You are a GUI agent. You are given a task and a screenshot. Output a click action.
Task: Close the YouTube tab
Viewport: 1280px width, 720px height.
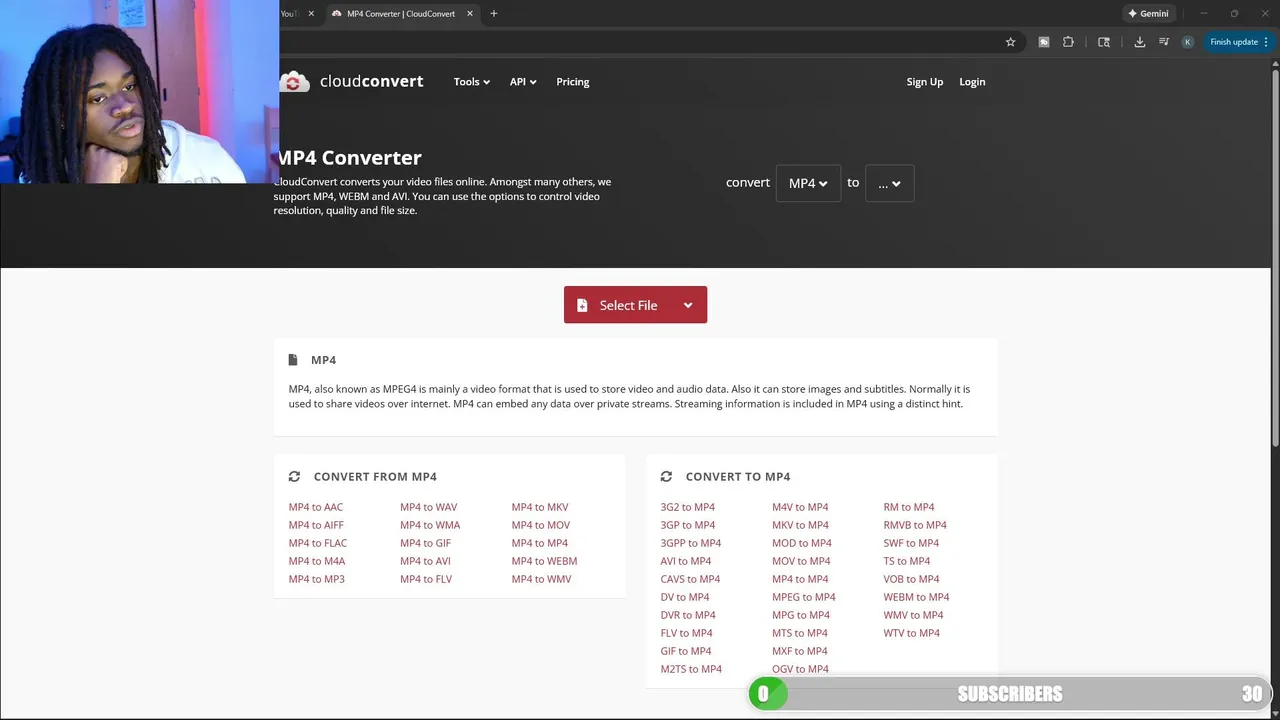[x=311, y=14]
